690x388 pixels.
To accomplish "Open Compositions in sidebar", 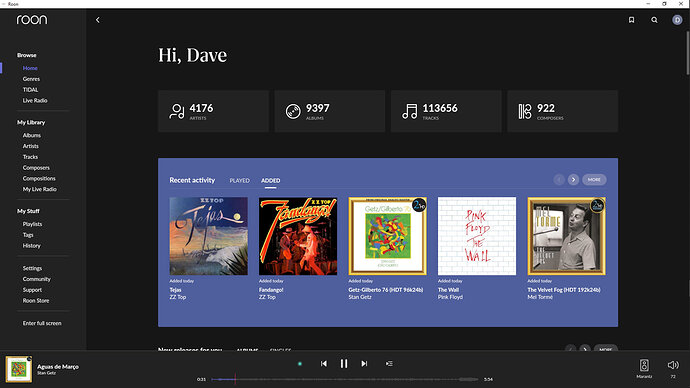I will point(39,178).
